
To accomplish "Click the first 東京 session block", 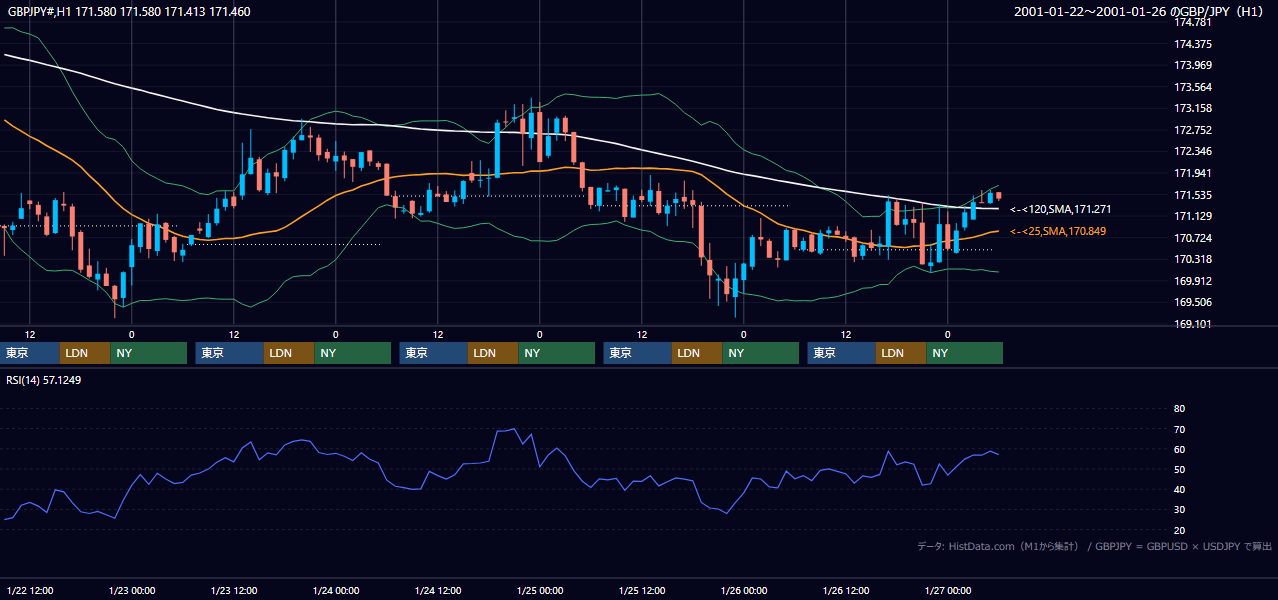I will click(x=30, y=353).
